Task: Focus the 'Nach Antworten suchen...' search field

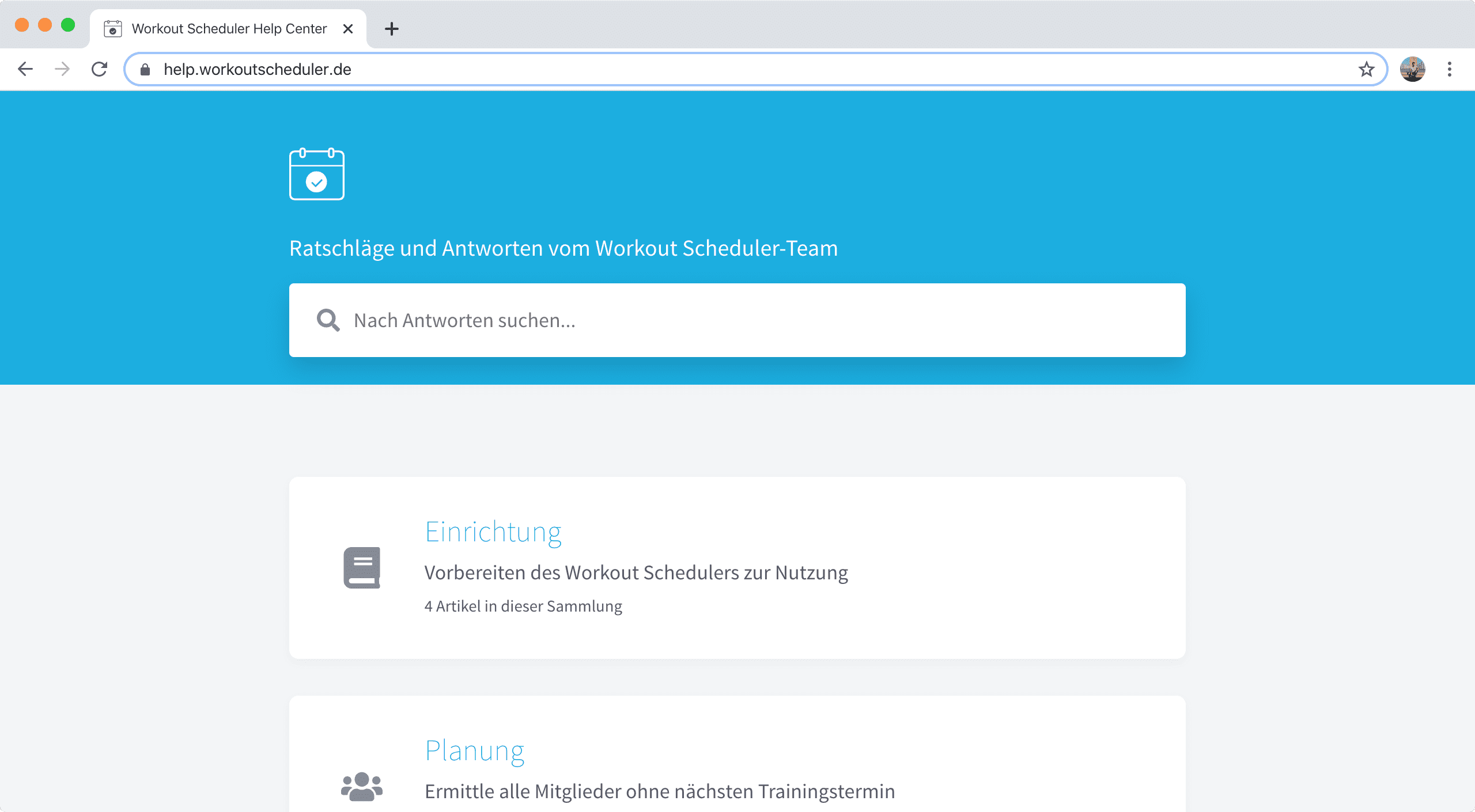Action: (749, 320)
